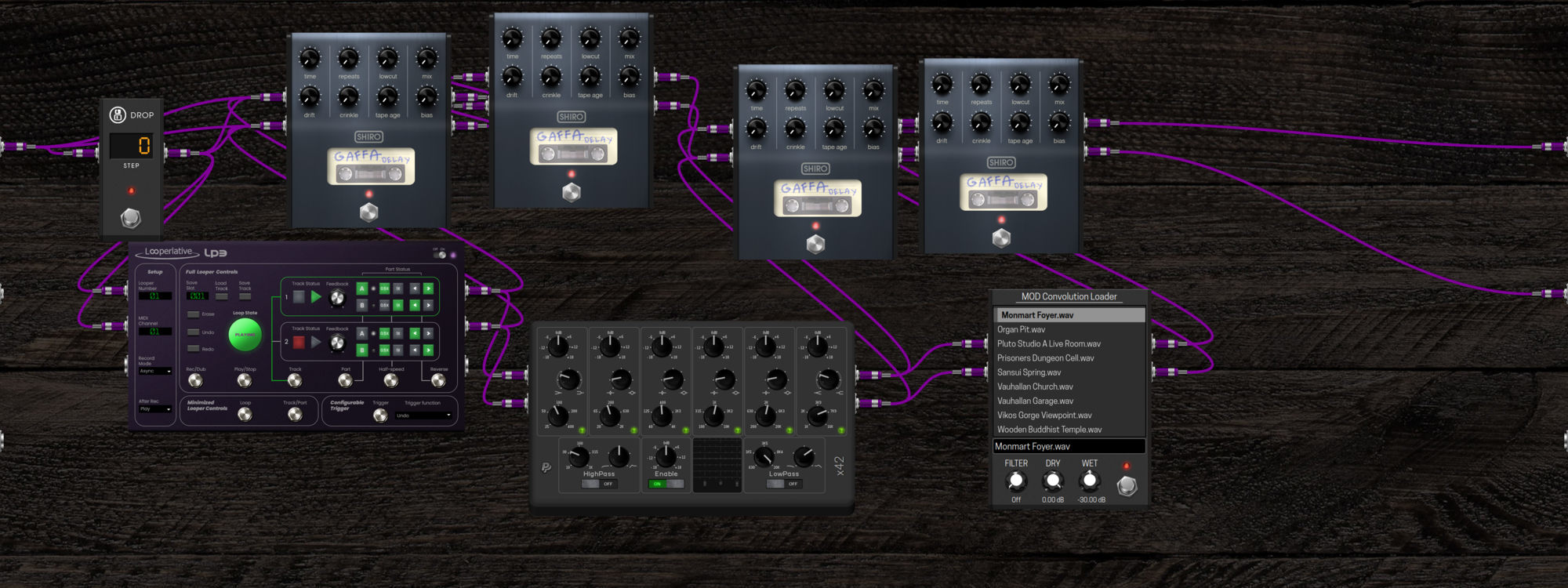Image resolution: width=1568 pixels, height=588 pixels.
Task: Stomp the Trigger footswitch
Action: click(380, 416)
